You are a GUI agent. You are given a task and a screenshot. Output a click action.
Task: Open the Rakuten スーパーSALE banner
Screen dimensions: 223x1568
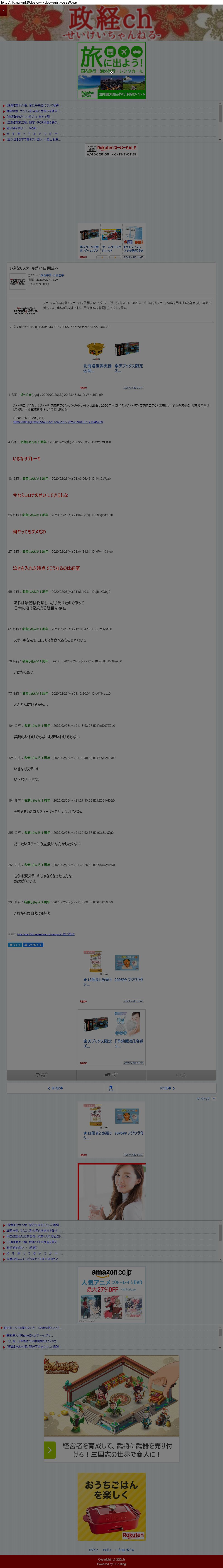tap(112, 150)
